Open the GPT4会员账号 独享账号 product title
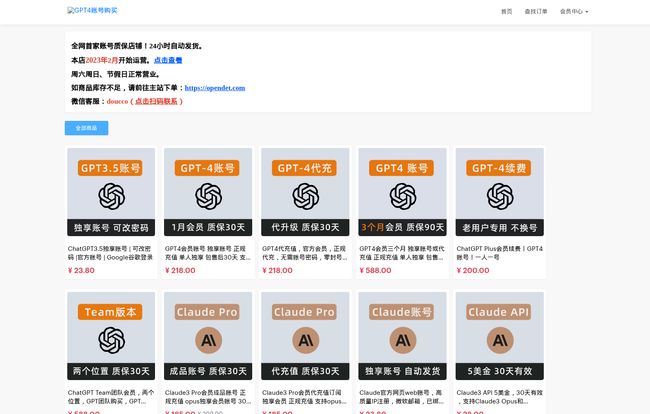The height and width of the screenshot is (414, 650). [207, 253]
